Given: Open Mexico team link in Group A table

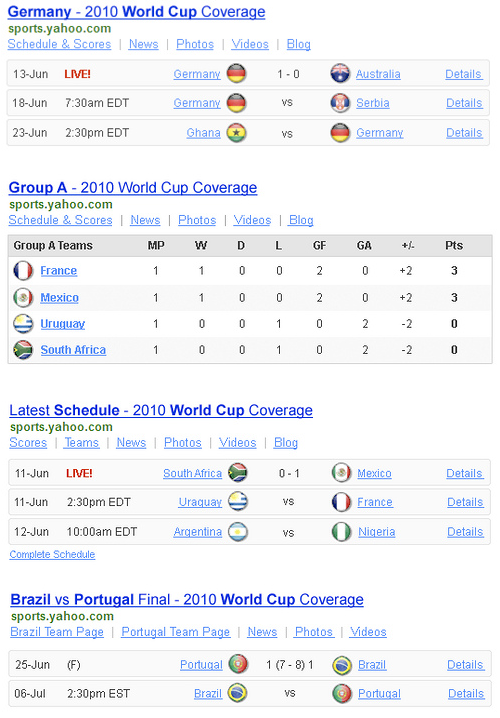Looking at the screenshot, I should pyautogui.click(x=60, y=298).
